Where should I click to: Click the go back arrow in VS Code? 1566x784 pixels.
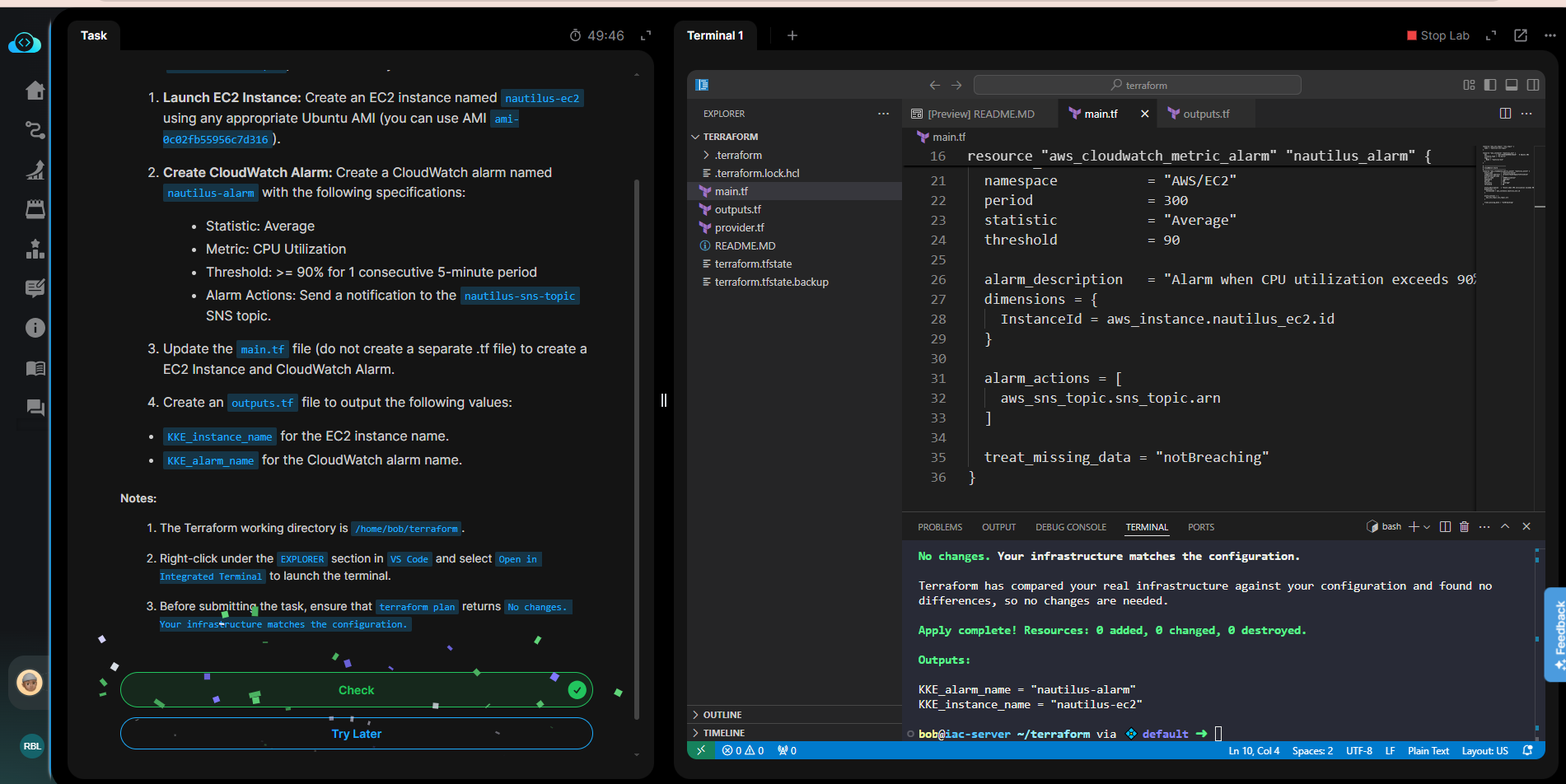click(x=934, y=85)
